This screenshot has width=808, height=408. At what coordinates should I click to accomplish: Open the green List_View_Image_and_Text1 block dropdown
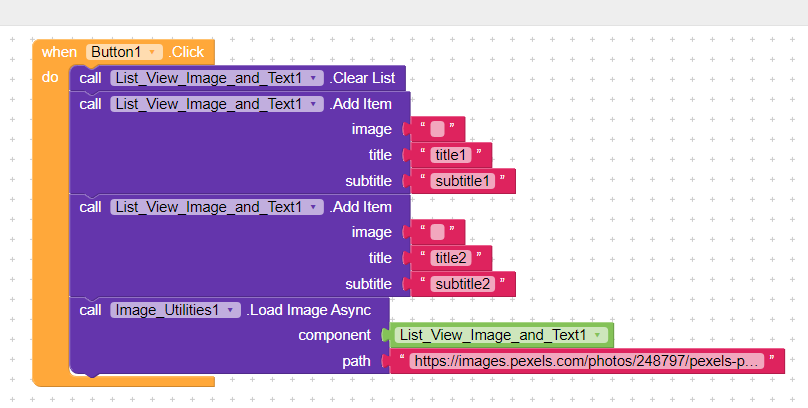point(597,335)
